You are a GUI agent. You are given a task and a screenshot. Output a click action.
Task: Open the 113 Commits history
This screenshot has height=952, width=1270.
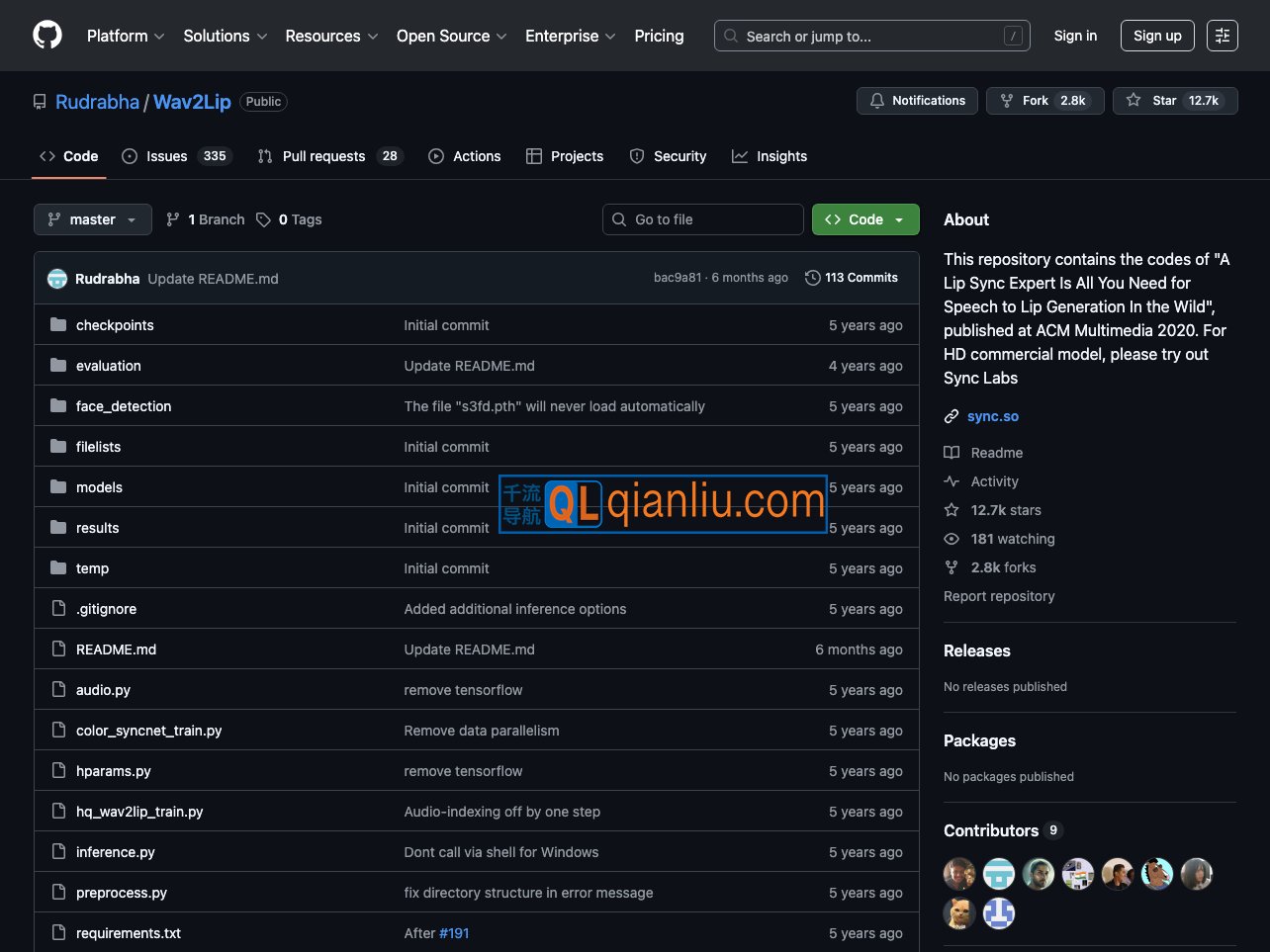[852, 278]
